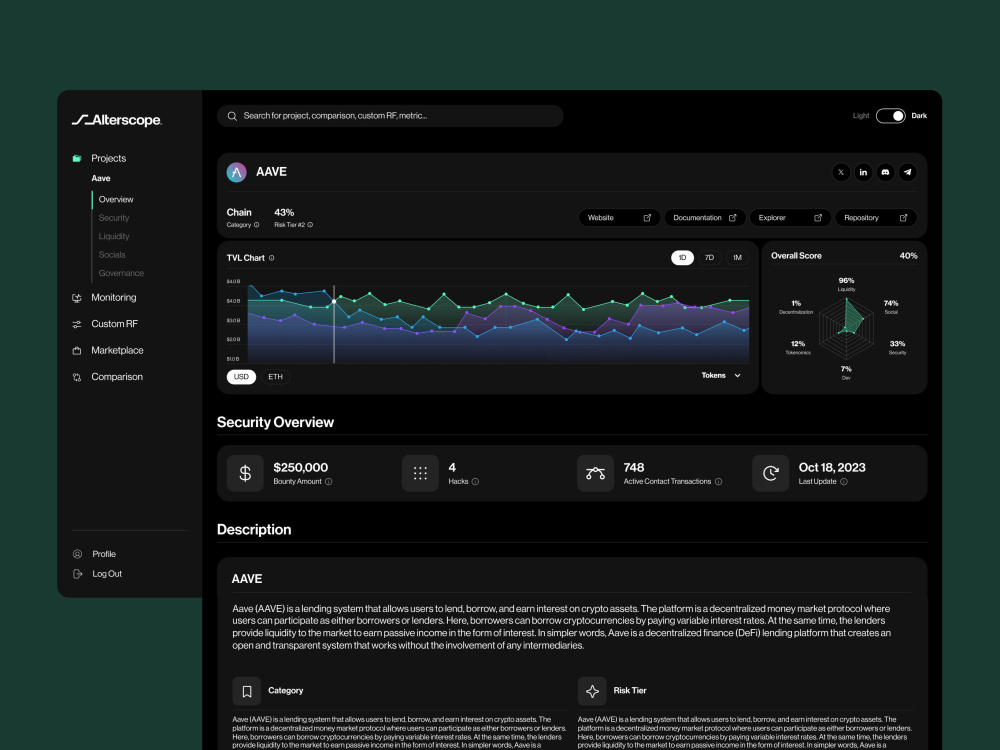Click the Alterscope logo

(x=117, y=120)
